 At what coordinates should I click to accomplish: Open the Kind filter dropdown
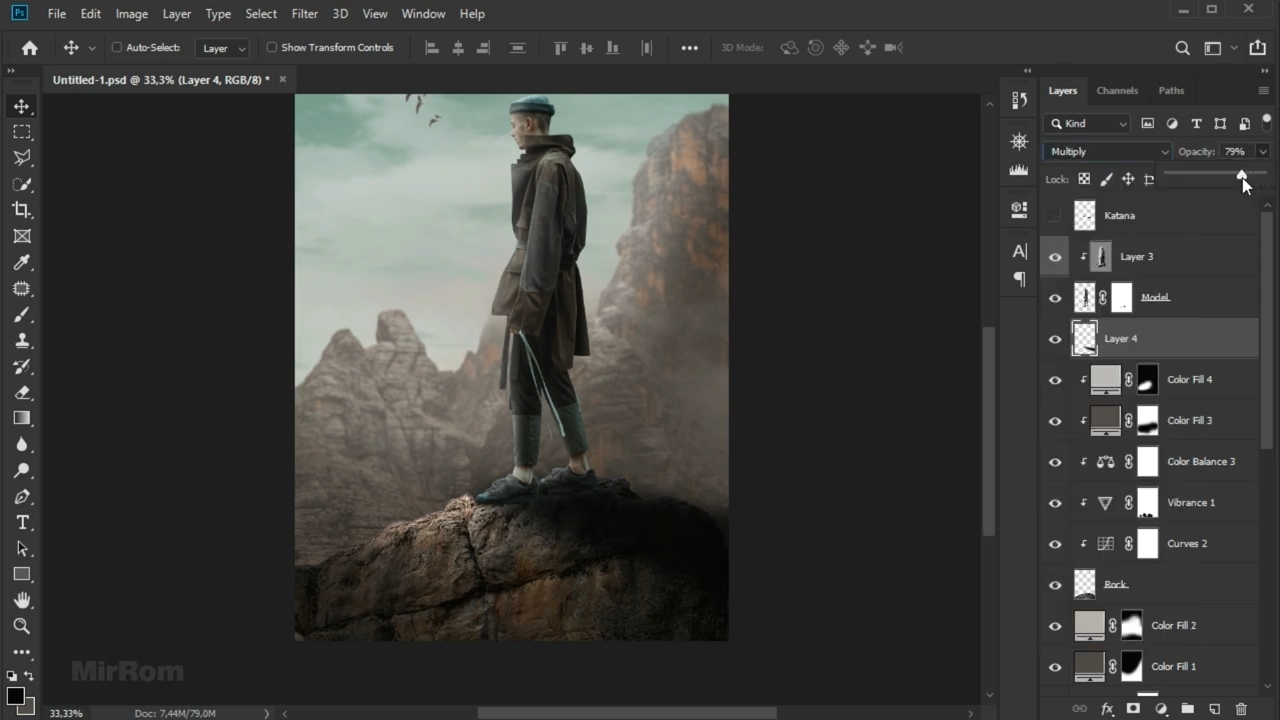pyautogui.click(x=1087, y=124)
